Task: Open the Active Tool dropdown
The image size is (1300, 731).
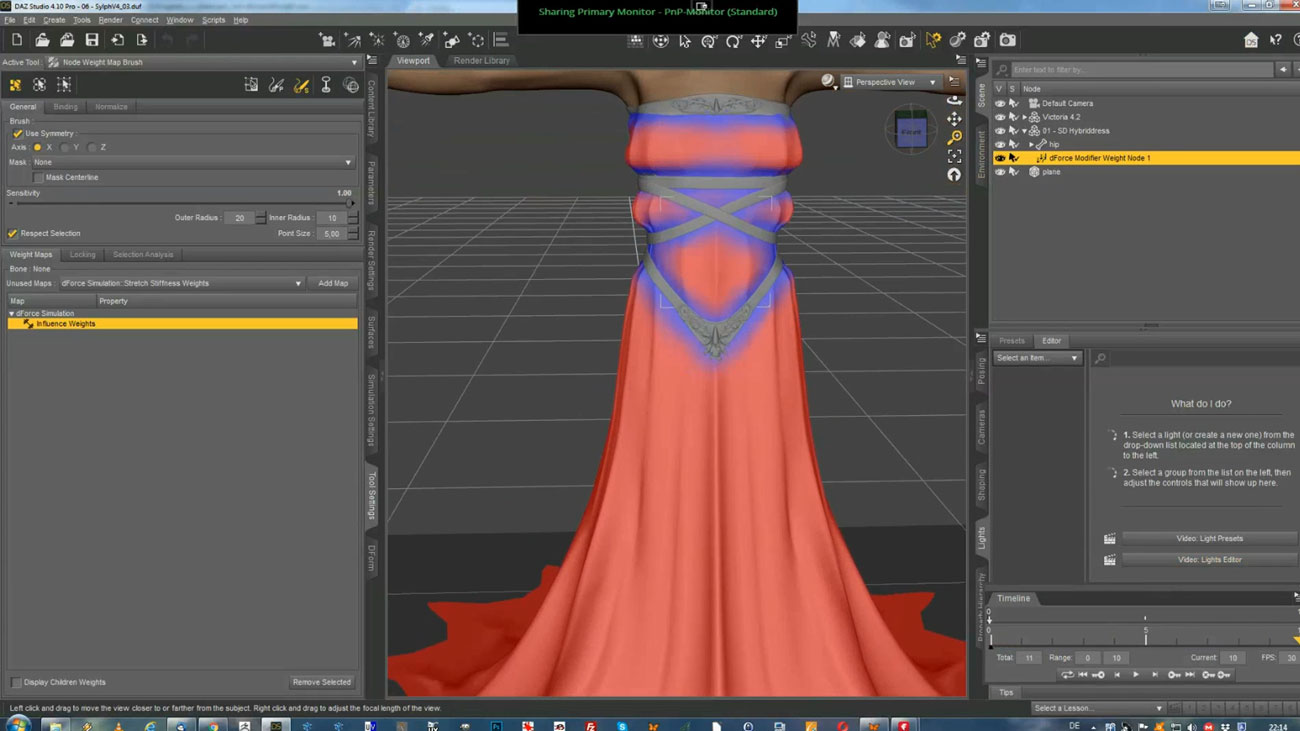Action: click(x=204, y=62)
